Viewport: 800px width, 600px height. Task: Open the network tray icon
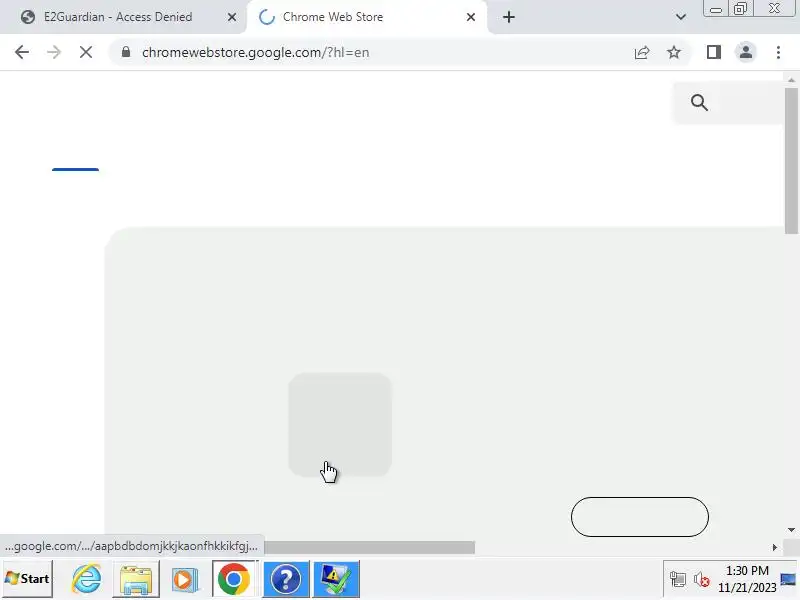click(x=678, y=580)
